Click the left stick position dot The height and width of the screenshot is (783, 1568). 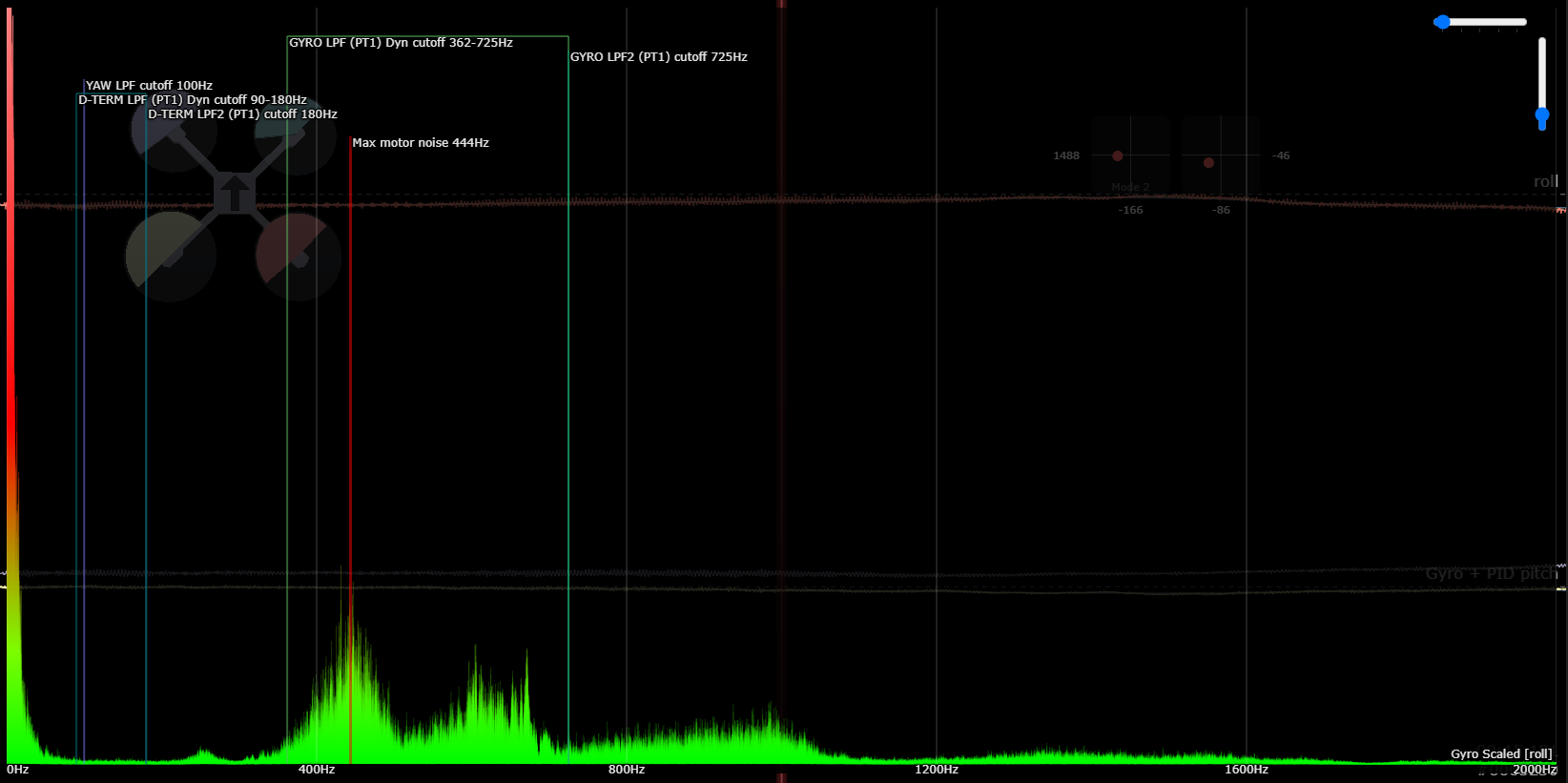click(x=1118, y=155)
